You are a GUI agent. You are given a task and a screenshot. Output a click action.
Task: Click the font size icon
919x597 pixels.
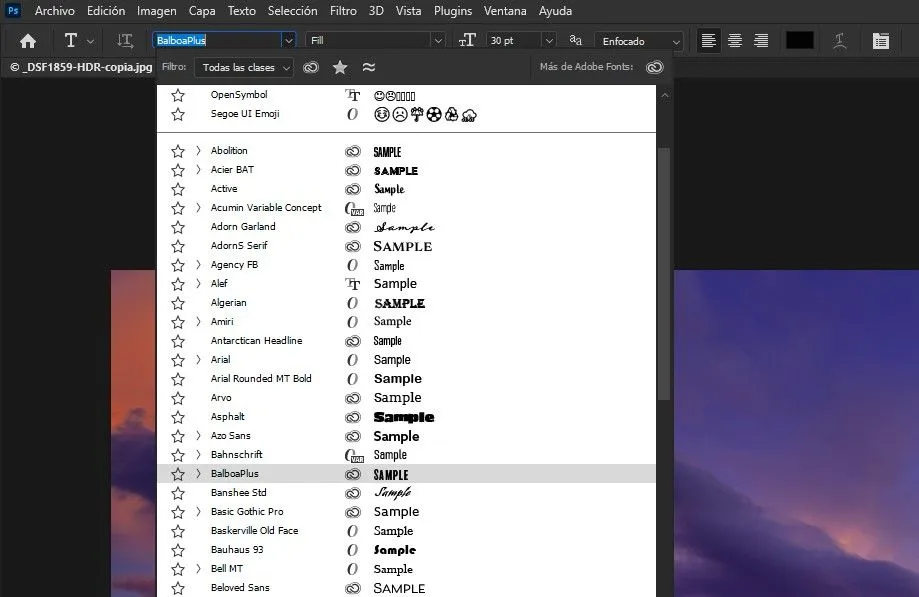tap(467, 40)
